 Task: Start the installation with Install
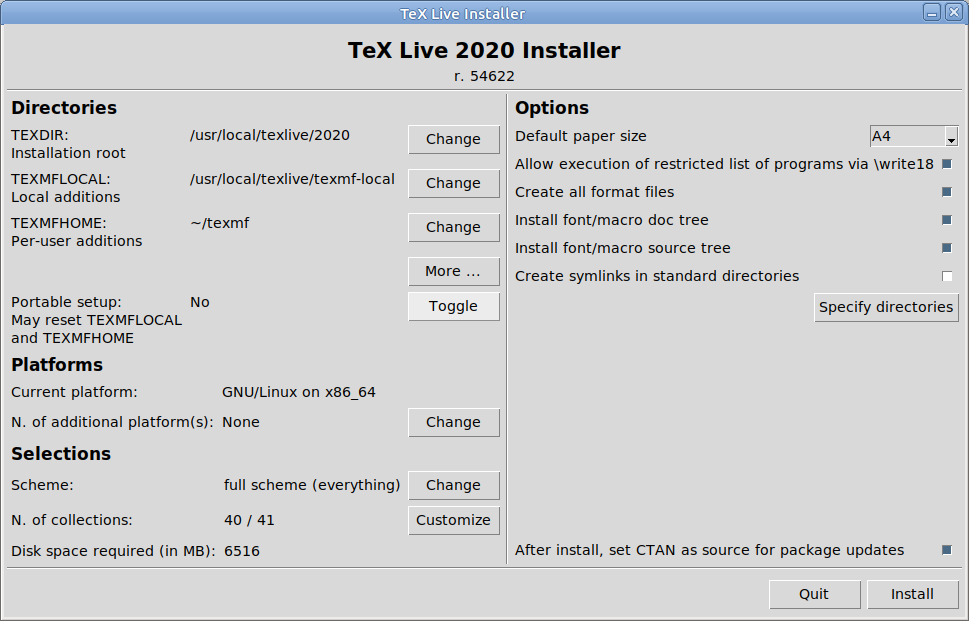point(913,594)
